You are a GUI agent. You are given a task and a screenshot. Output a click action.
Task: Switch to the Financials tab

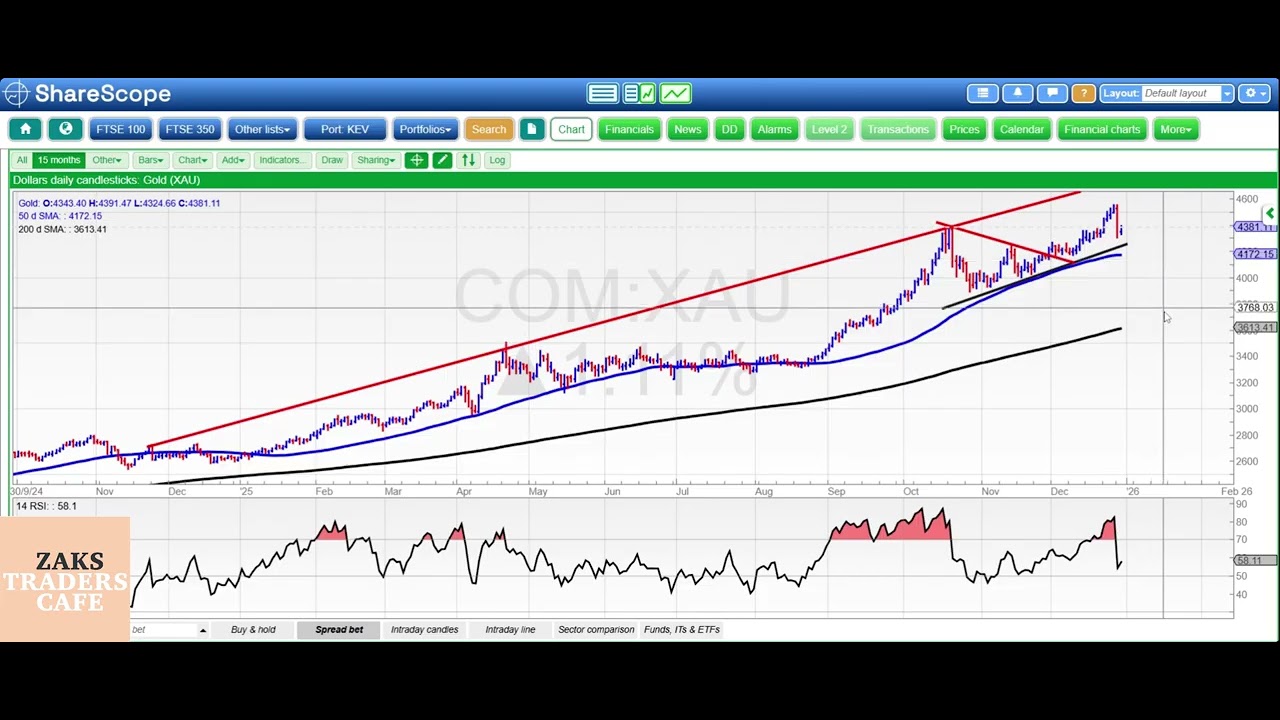point(629,129)
